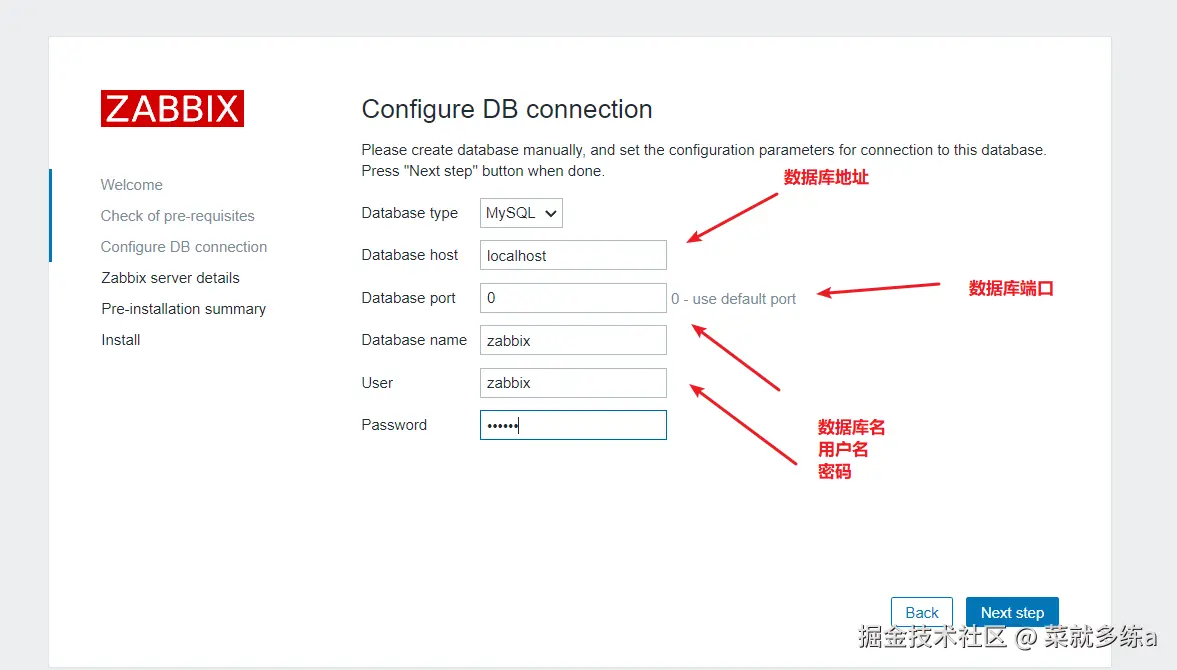Screen dimensions: 1177x670
Task: Select the User input field
Action: click(x=573, y=383)
